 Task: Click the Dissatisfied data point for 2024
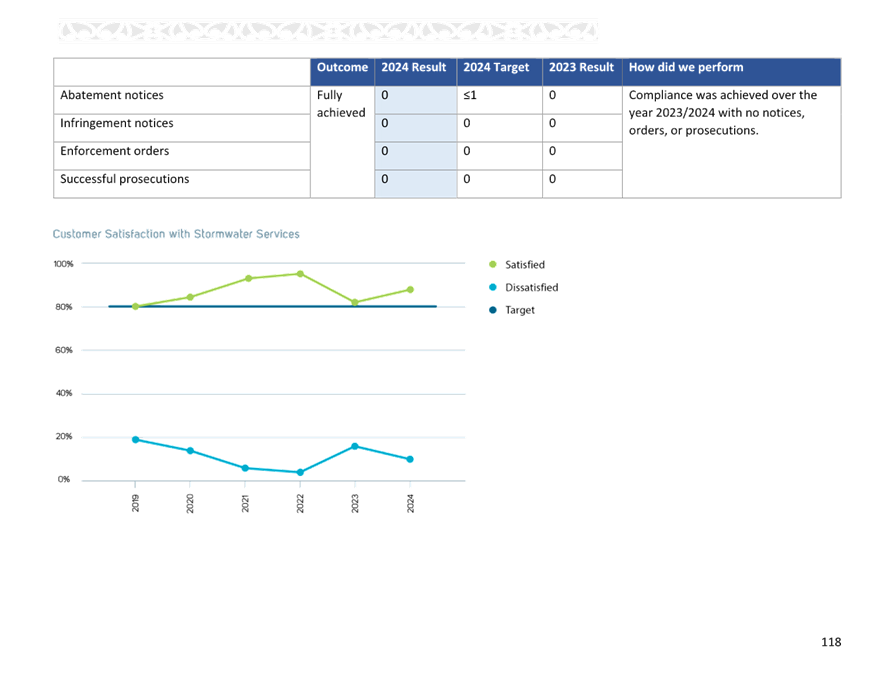(410, 459)
